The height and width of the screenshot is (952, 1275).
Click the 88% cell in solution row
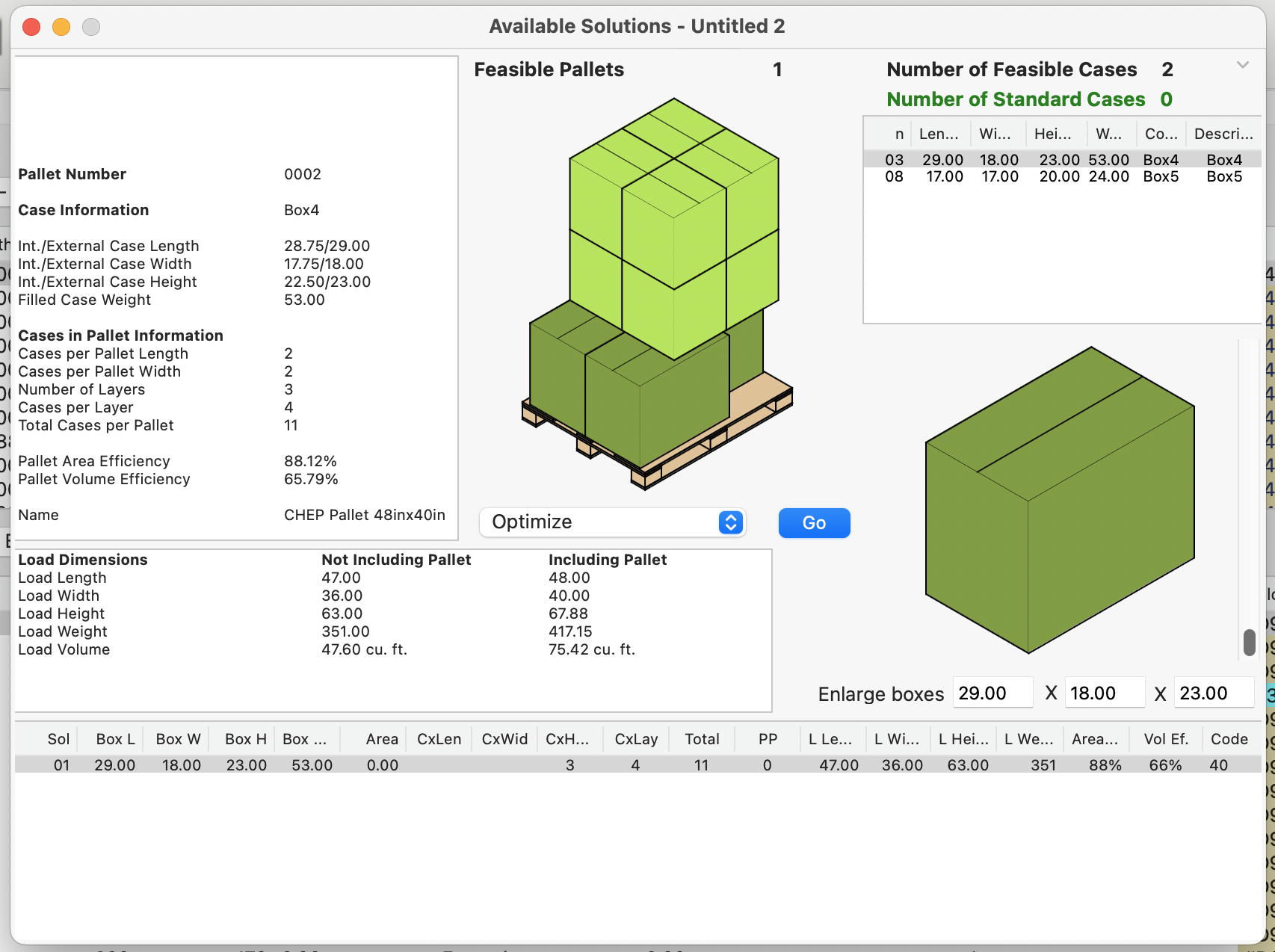pos(1105,765)
